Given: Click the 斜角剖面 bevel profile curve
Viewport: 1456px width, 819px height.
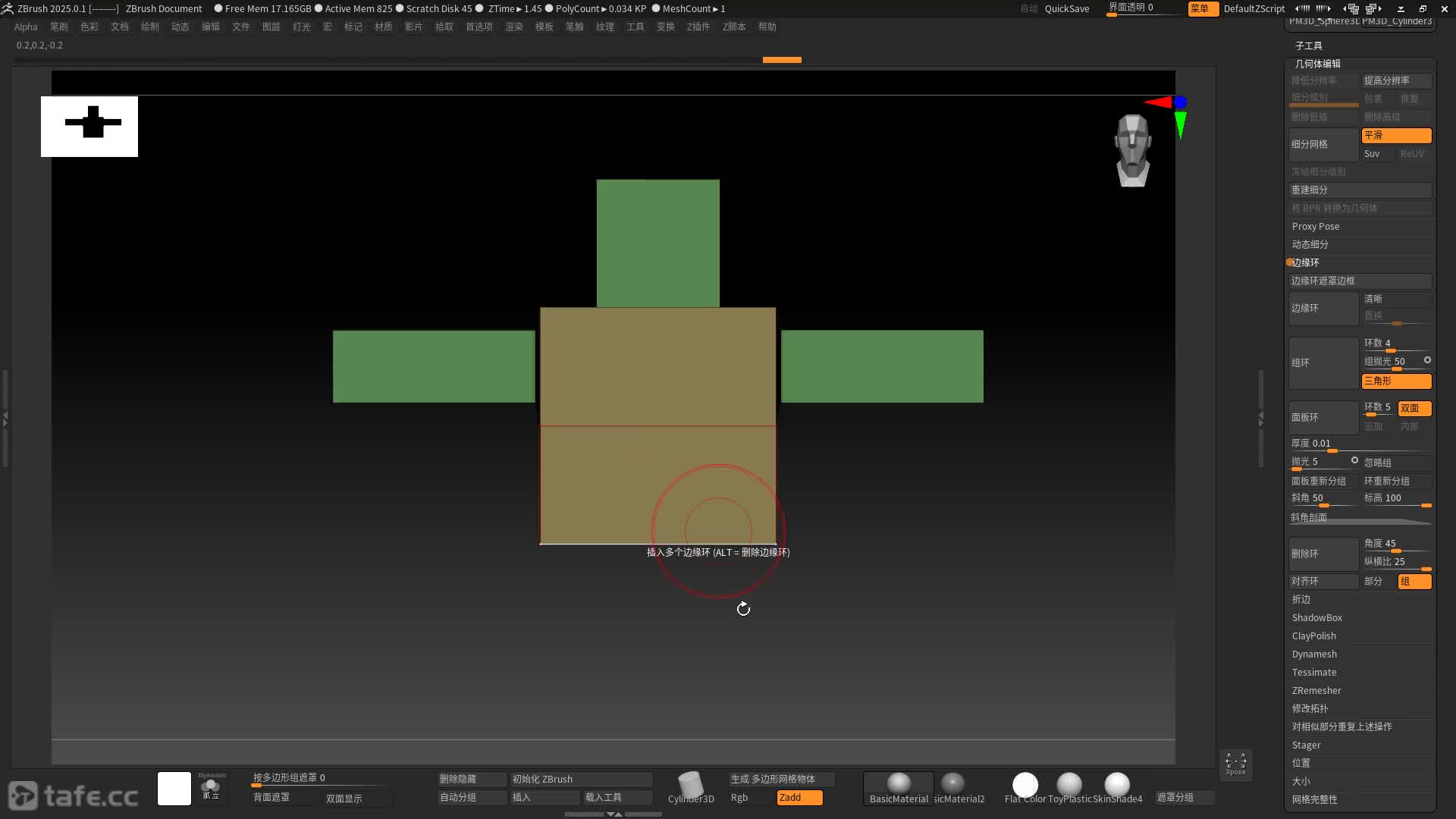Looking at the screenshot, I should 1360,518.
